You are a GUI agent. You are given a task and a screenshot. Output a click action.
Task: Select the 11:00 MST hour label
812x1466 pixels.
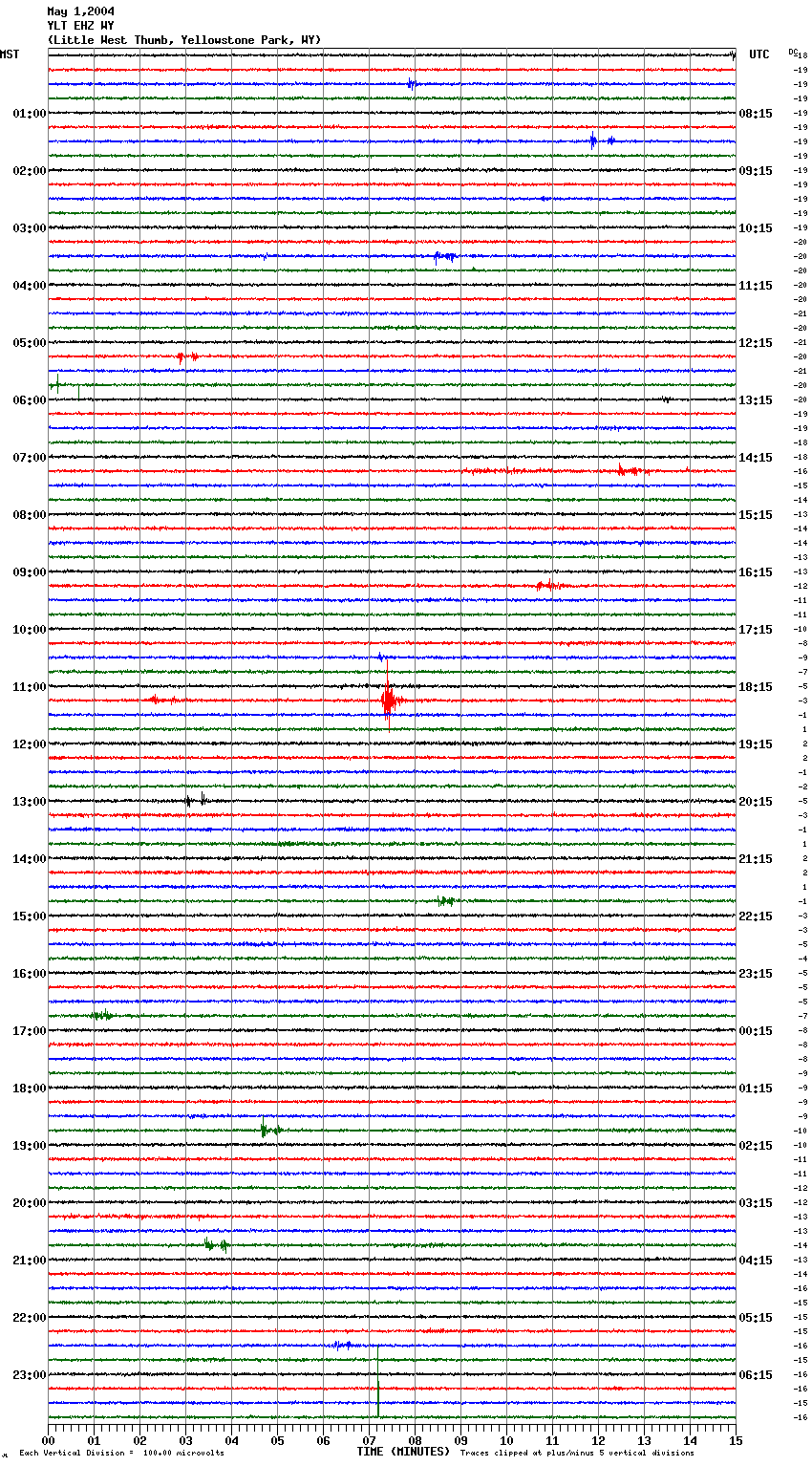coord(29,687)
